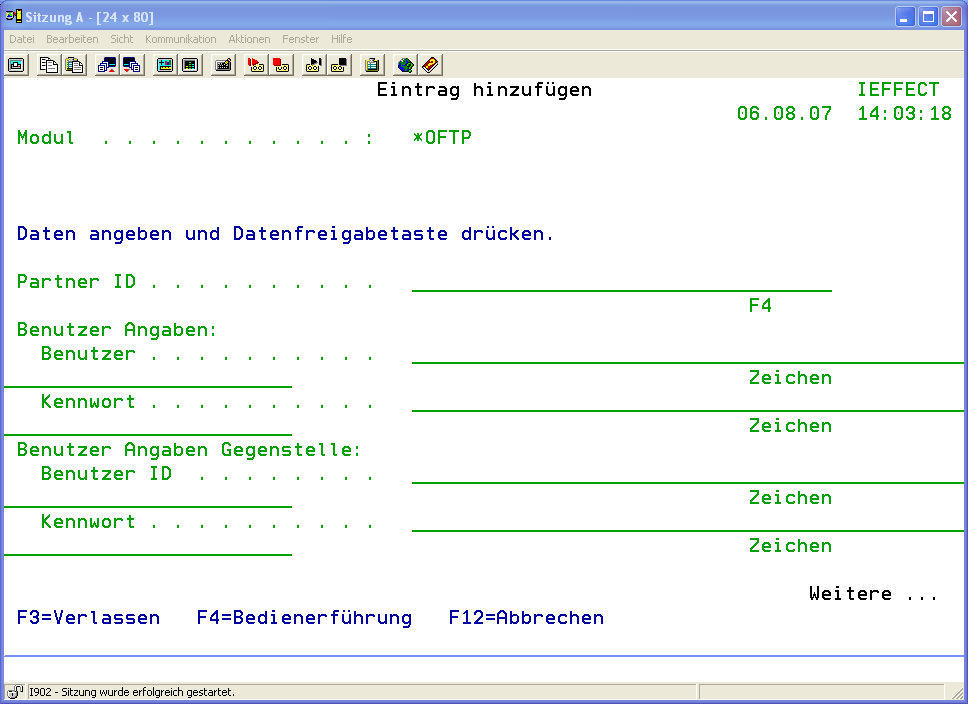Open Send File to host icon
This screenshot has height=704, width=968.
click(x=106, y=65)
